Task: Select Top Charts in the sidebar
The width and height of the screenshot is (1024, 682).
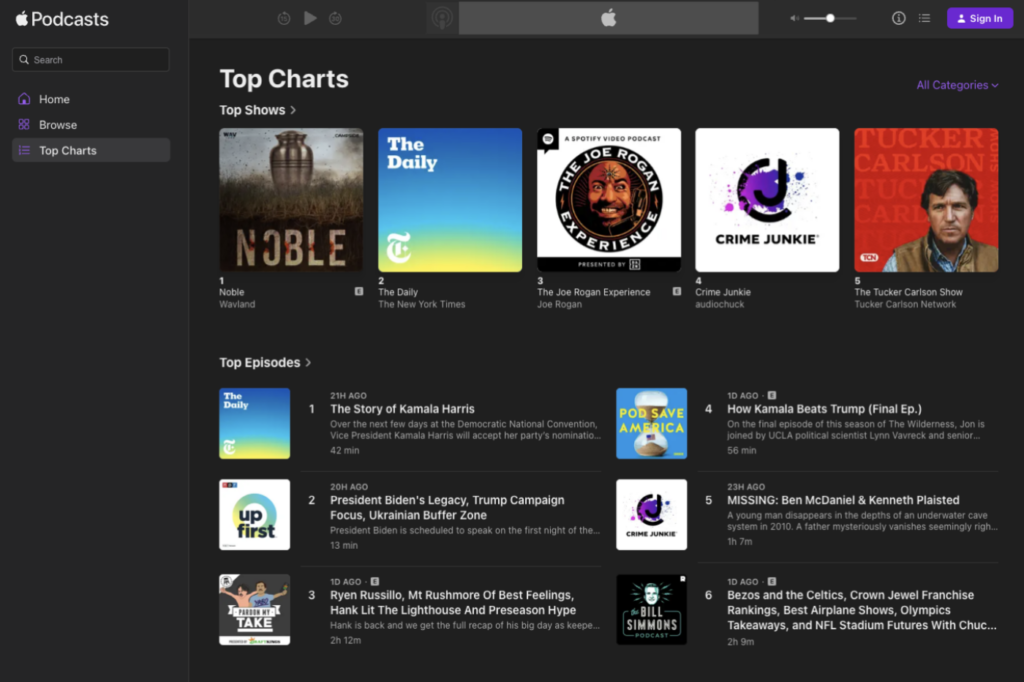Action: pos(91,150)
